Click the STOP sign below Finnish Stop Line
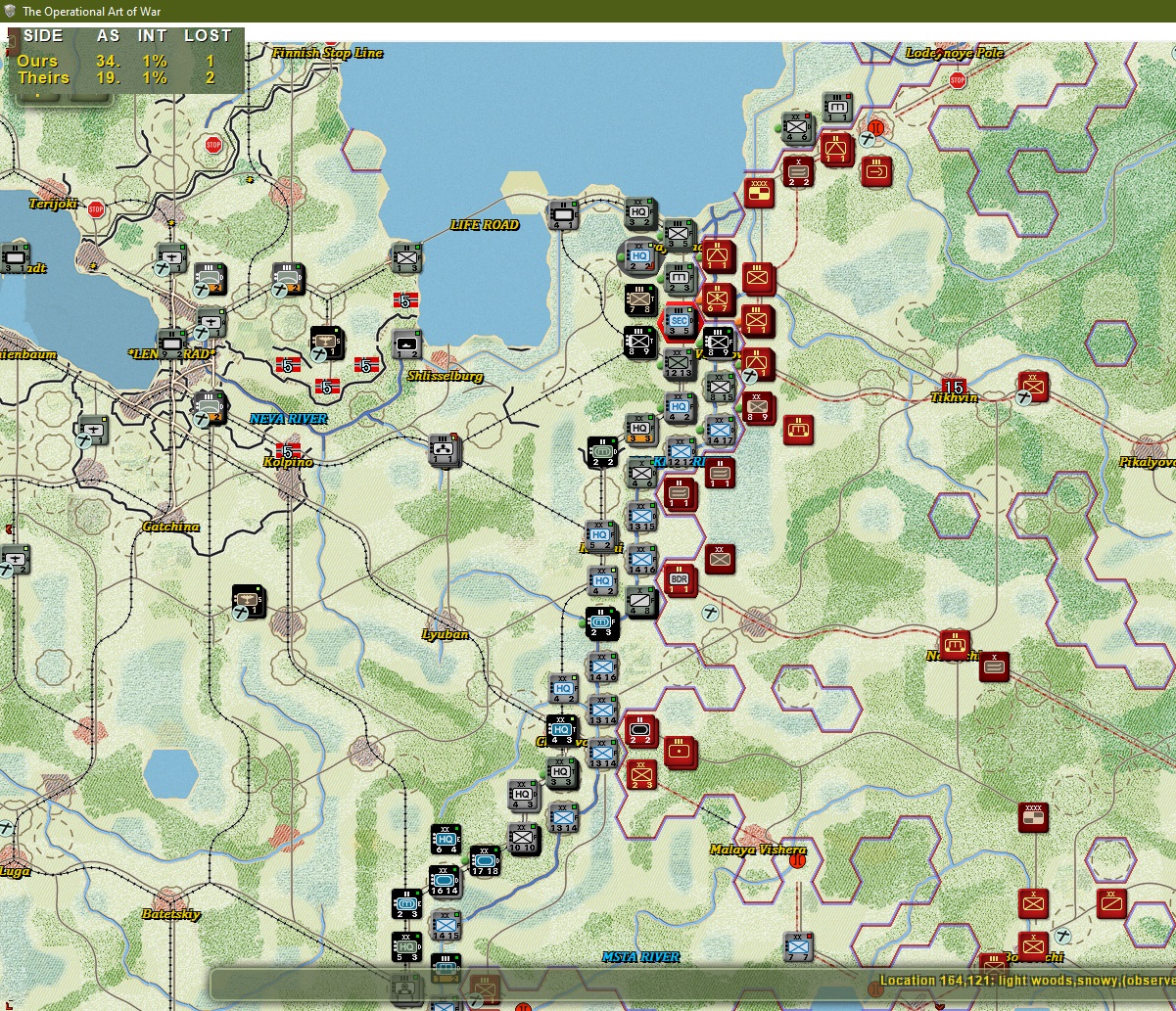1176x1011 pixels. pyautogui.click(x=213, y=145)
